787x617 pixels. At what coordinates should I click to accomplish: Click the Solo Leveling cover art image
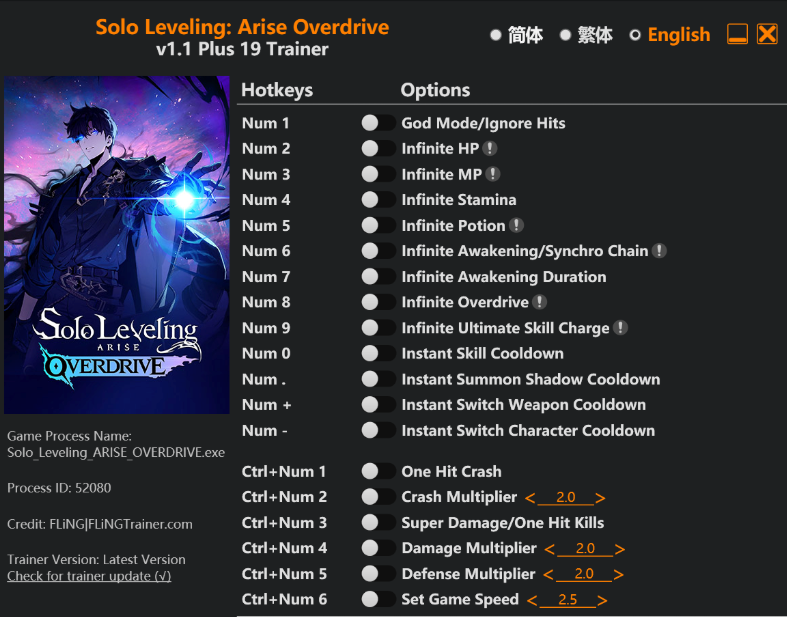[x=117, y=245]
